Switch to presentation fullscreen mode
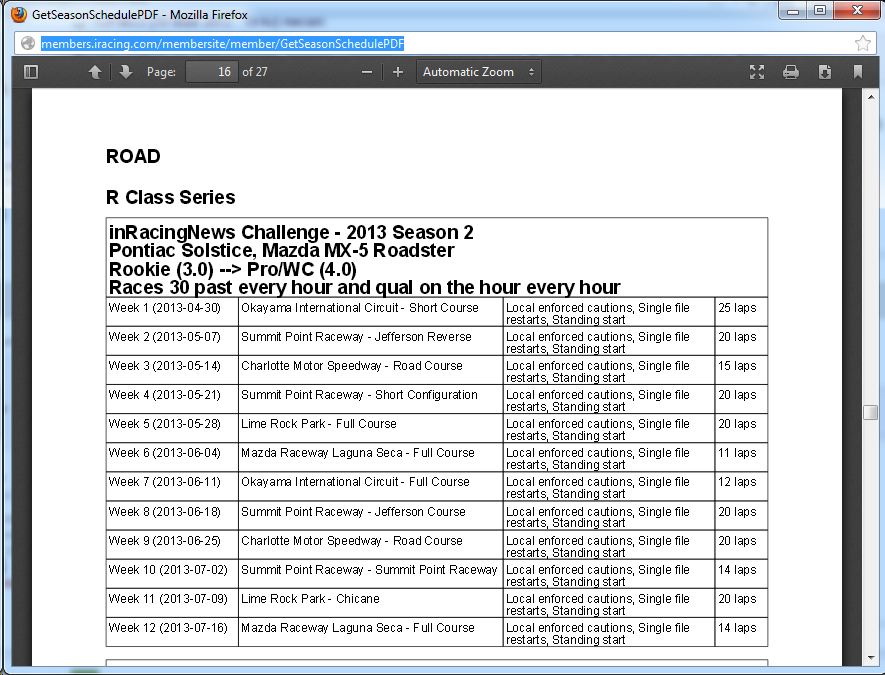885x675 pixels. pos(757,72)
